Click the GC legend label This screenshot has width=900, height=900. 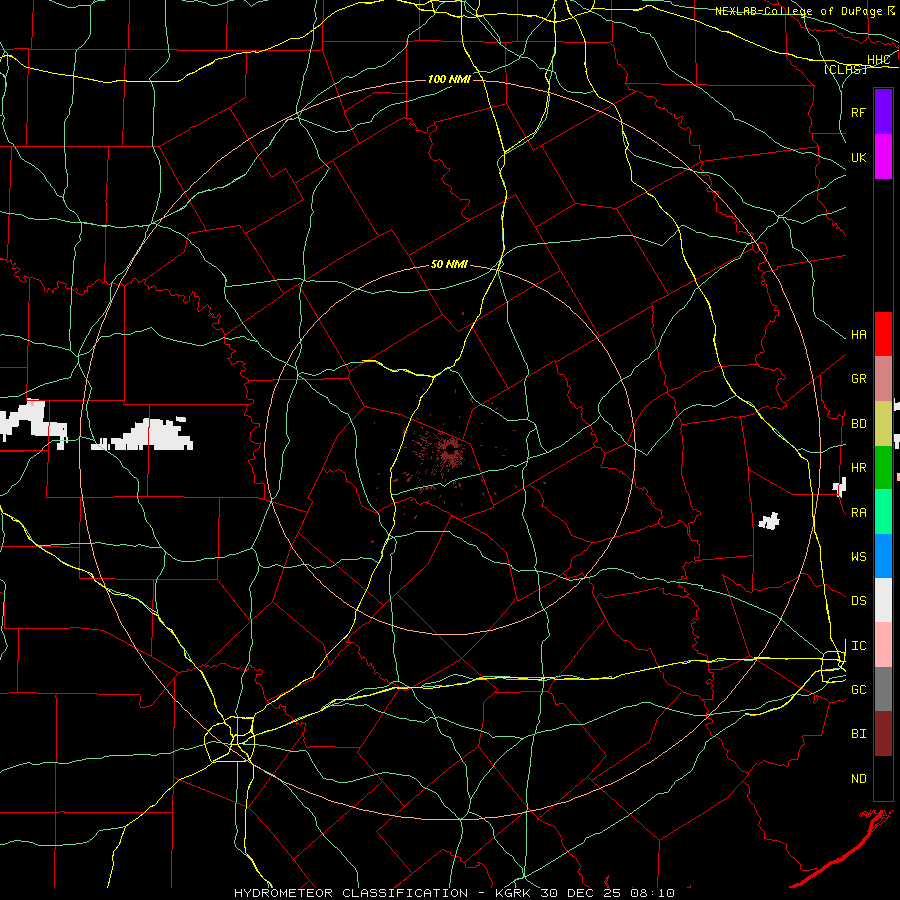(x=858, y=690)
